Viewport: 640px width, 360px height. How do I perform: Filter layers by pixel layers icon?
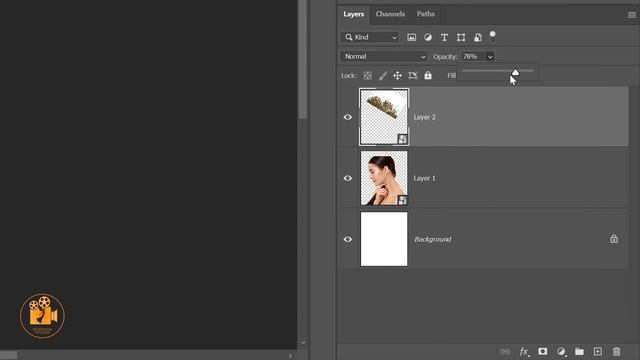point(411,38)
